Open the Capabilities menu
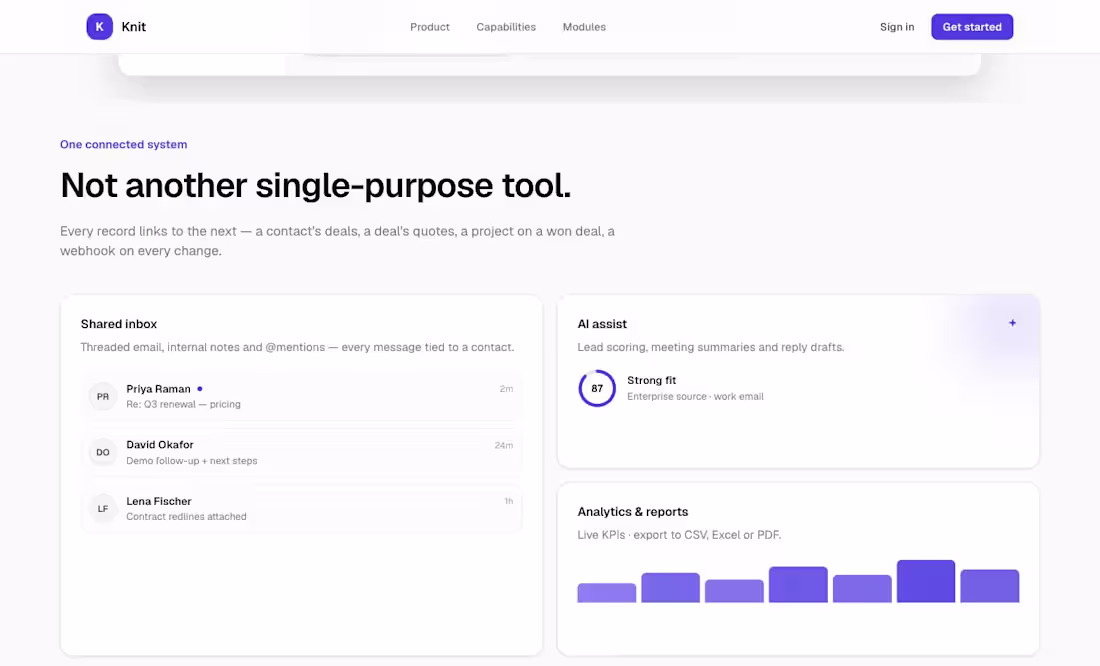The image size is (1100, 666). pos(506,27)
